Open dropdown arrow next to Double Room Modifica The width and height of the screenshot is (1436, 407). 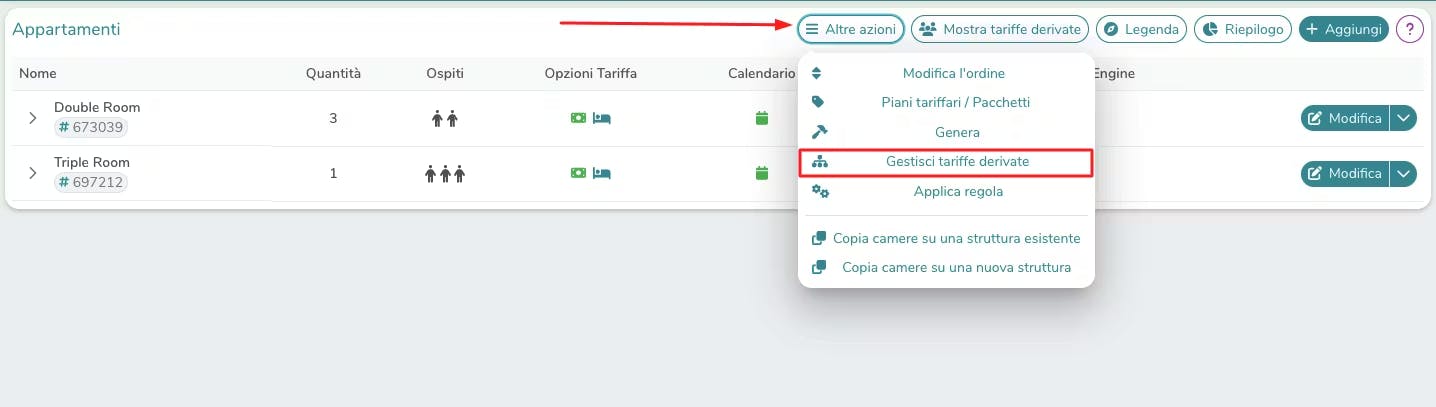pos(1404,118)
